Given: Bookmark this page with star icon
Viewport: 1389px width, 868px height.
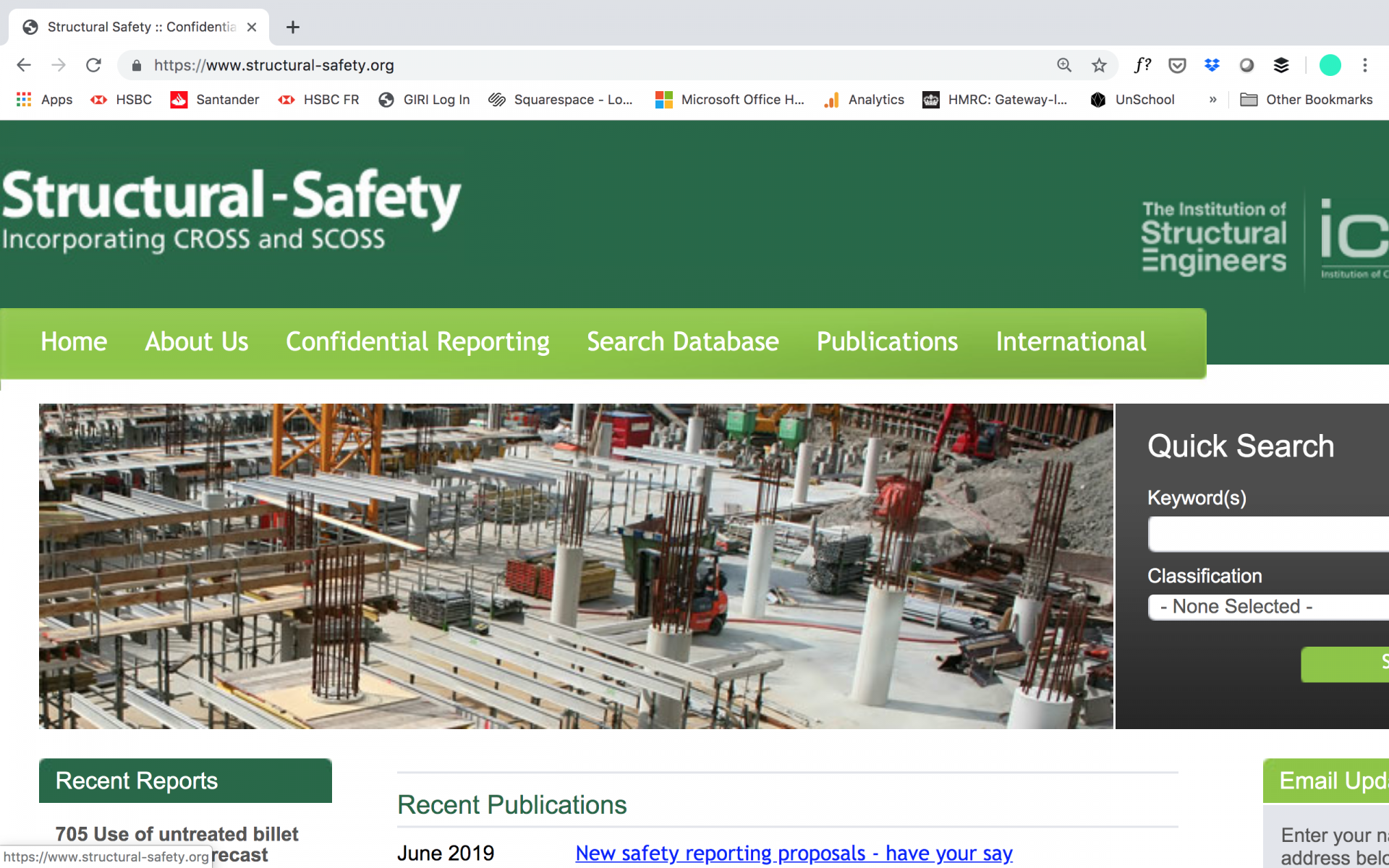Looking at the screenshot, I should [1099, 65].
